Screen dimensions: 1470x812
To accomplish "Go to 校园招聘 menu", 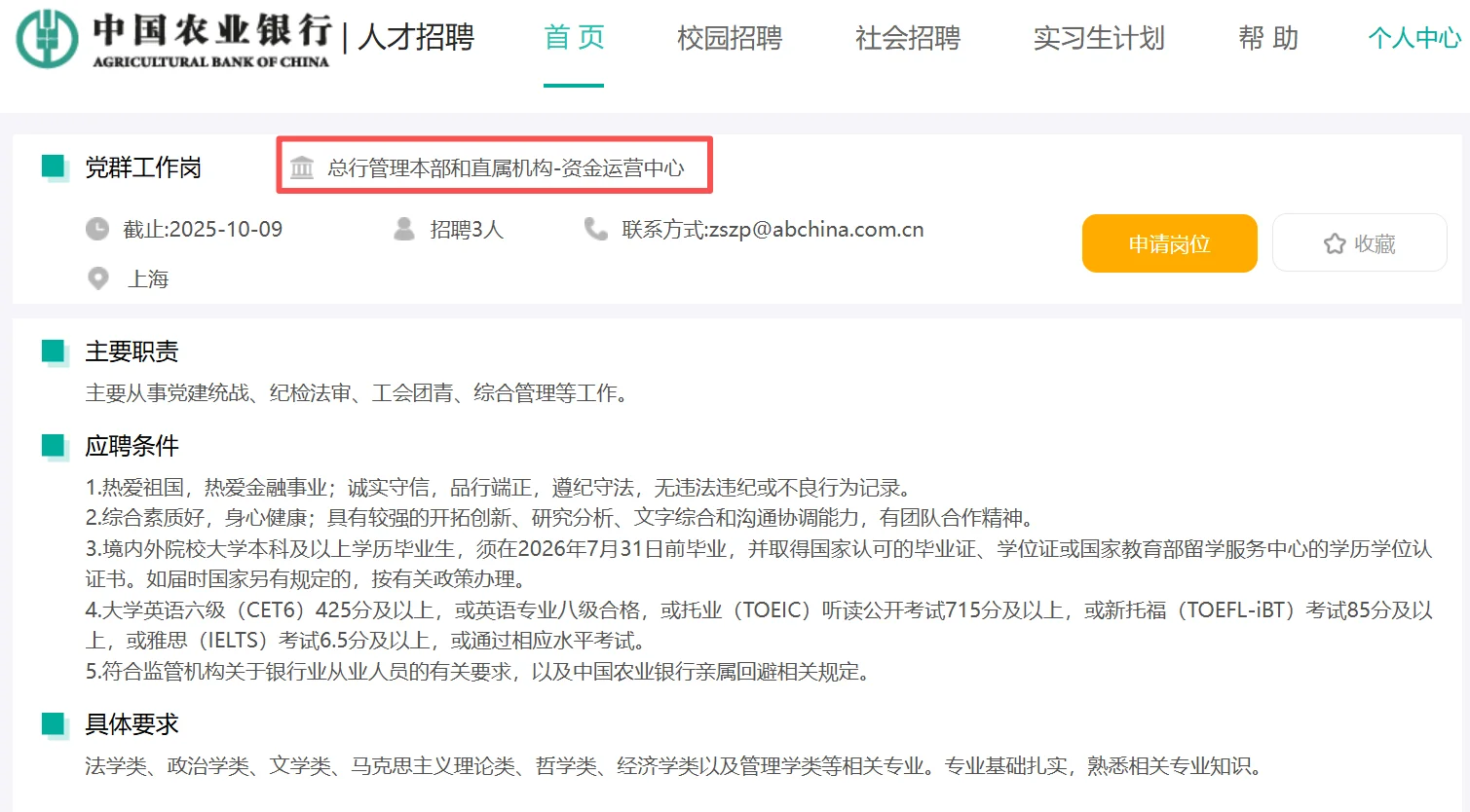I will 730,38.
